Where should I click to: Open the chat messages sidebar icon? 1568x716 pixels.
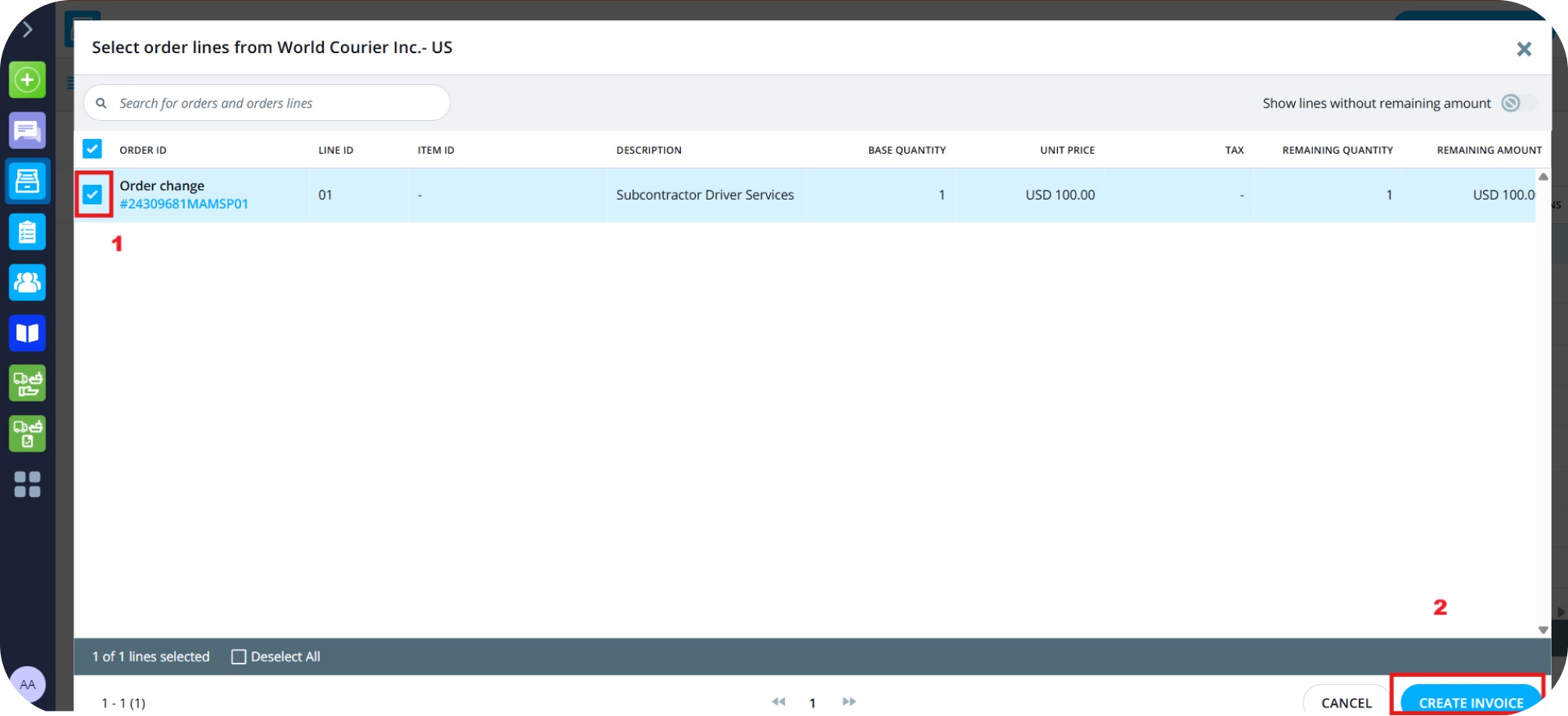click(27, 130)
